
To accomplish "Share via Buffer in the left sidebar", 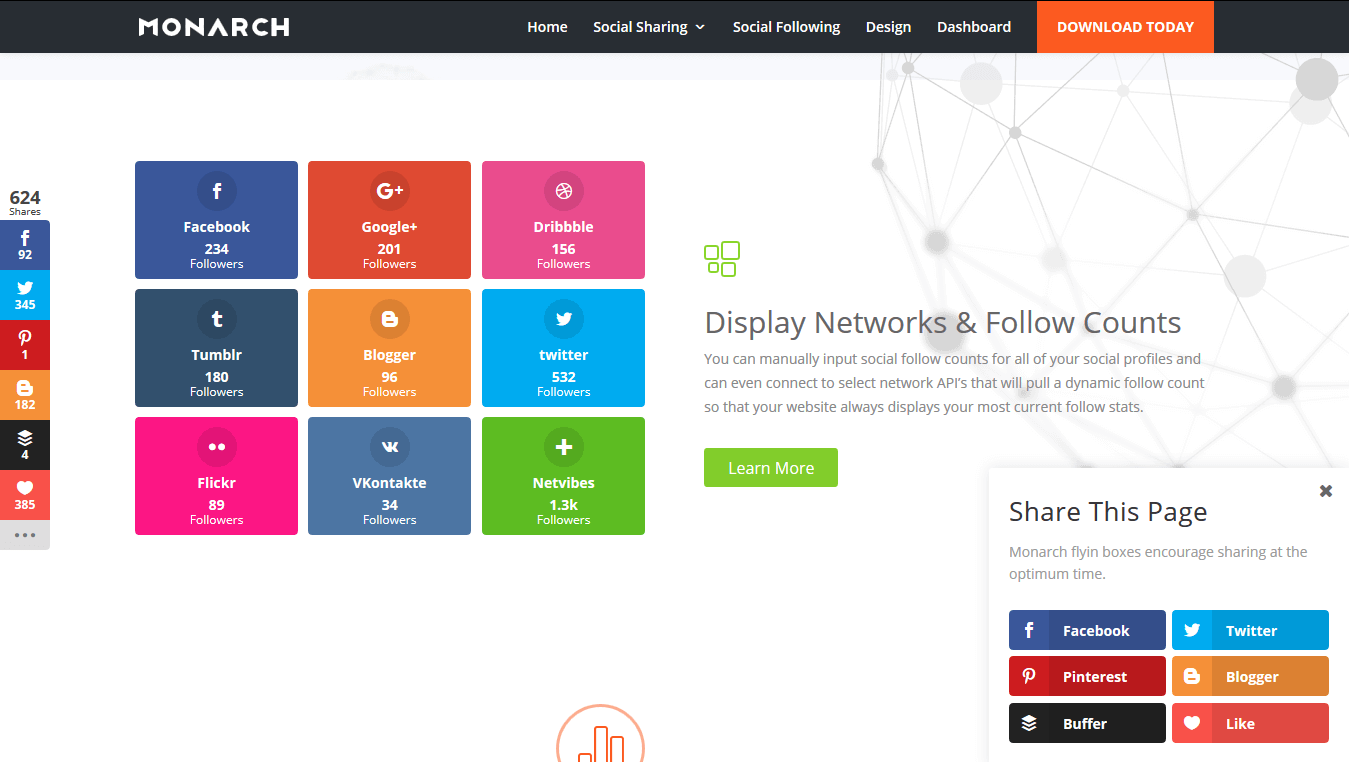I will coord(24,445).
